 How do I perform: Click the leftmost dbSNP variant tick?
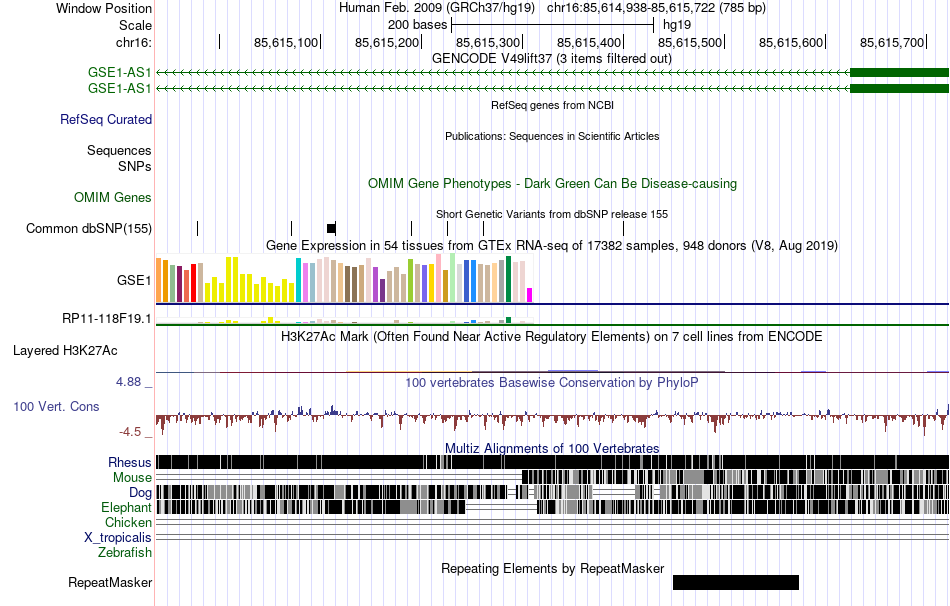click(198, 228)
